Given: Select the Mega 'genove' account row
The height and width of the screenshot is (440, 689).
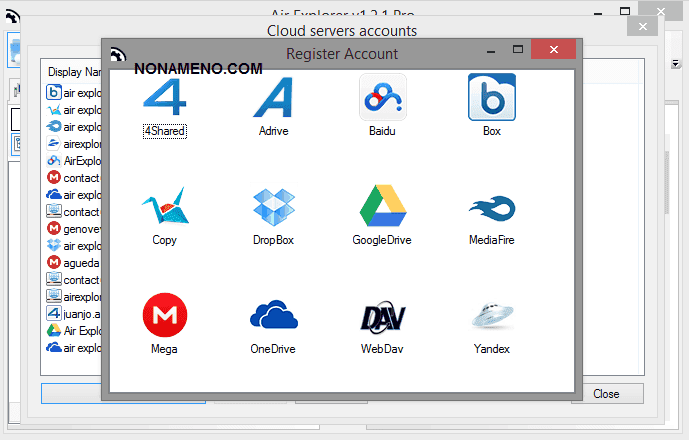Looking at the screenshot, I should pyautogui.click(x=73, y=229).
